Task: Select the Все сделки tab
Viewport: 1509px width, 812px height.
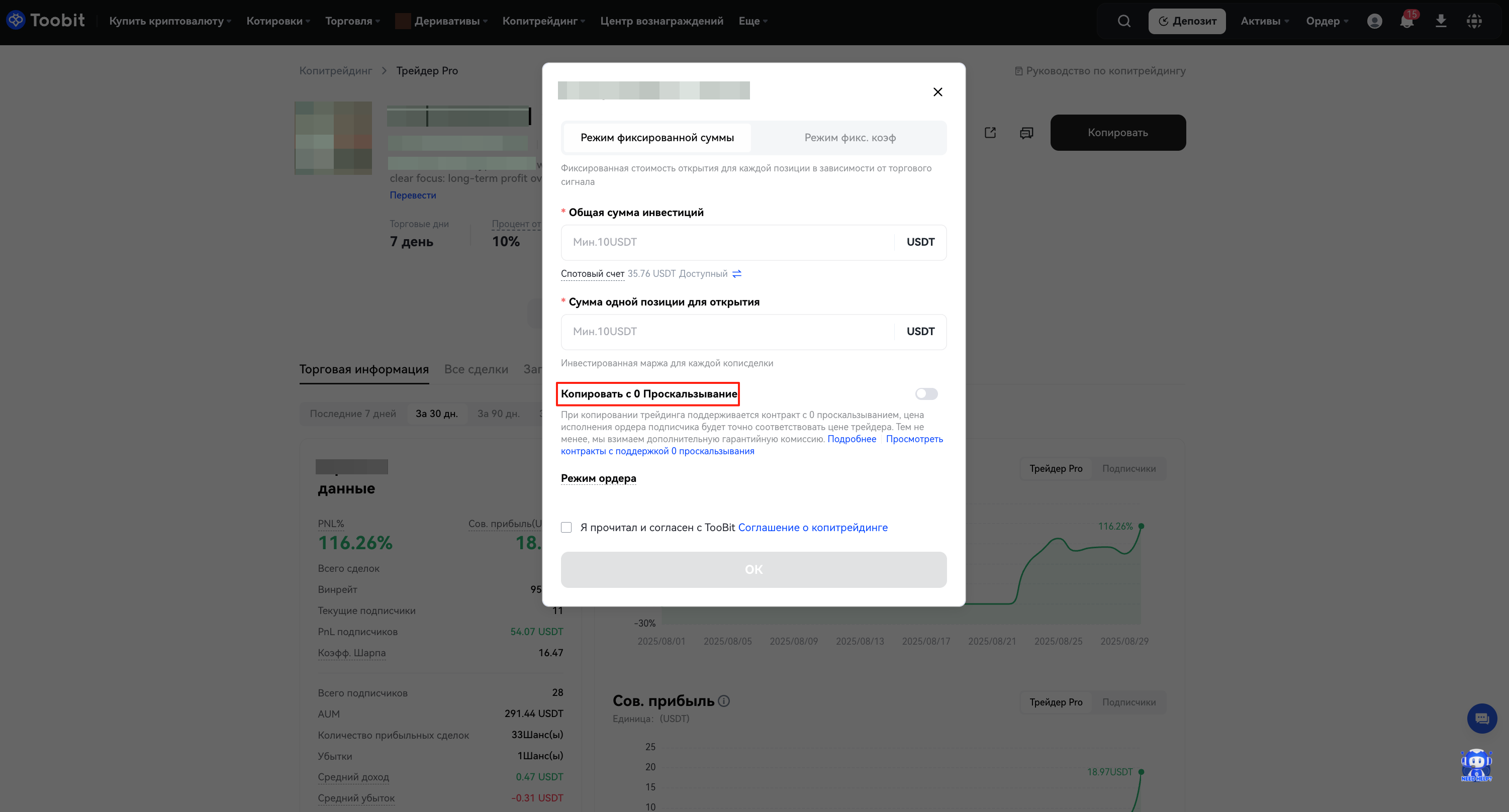Action: click(x=476, y=369)
